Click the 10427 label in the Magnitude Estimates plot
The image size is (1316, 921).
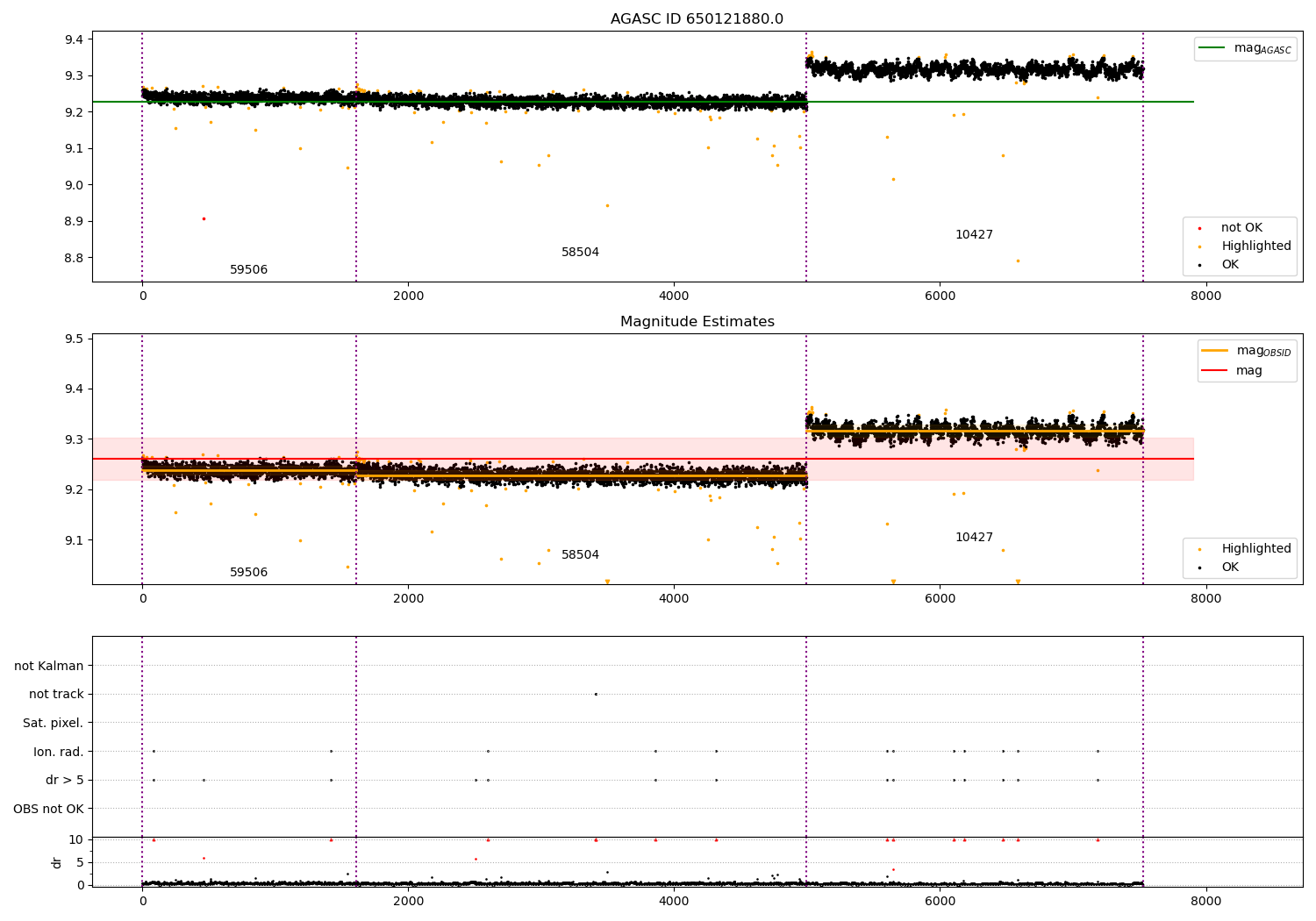pyautogui.click(x=974, y=538)
